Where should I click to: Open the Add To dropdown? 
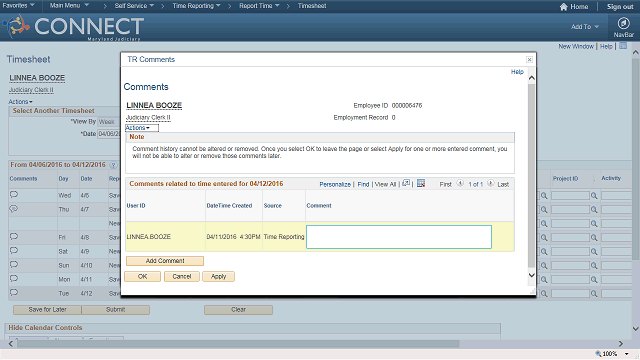point(585,27)
